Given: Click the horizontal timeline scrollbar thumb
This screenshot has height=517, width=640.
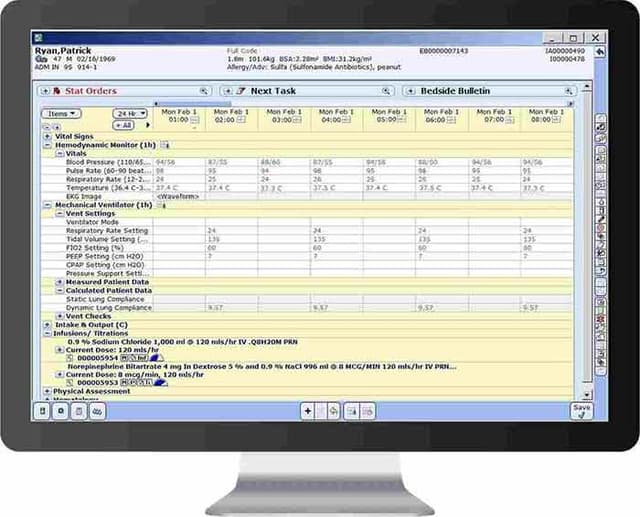Looking at the screenshot, I should coord(194,104).
